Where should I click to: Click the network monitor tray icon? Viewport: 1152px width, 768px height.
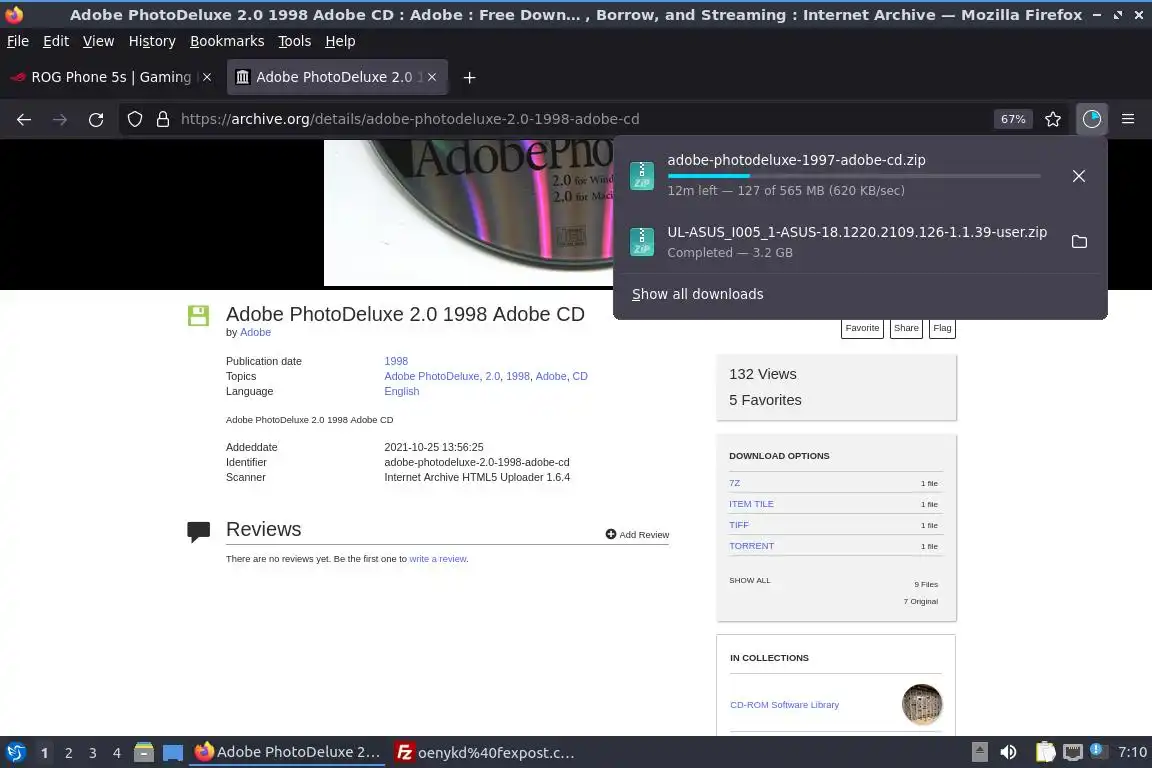1073,752
